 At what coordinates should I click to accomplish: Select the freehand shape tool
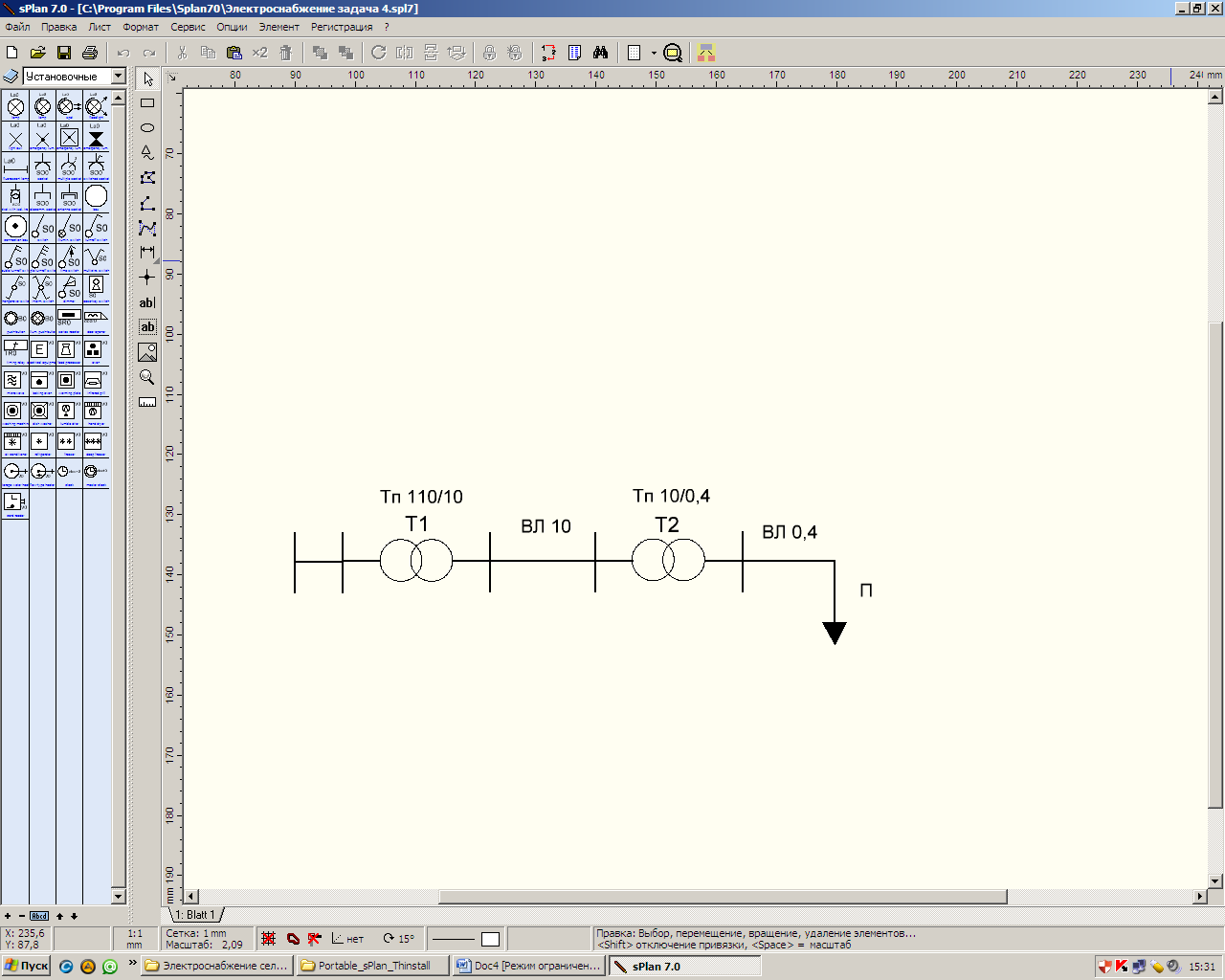click(147, 152)
